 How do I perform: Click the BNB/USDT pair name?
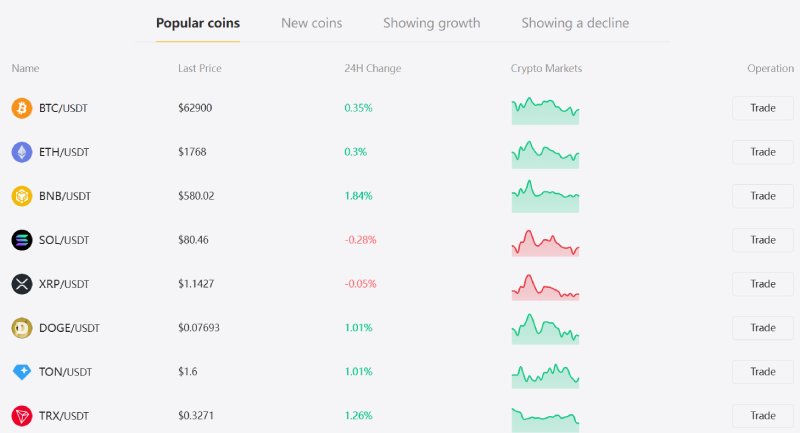pos(65,196)
